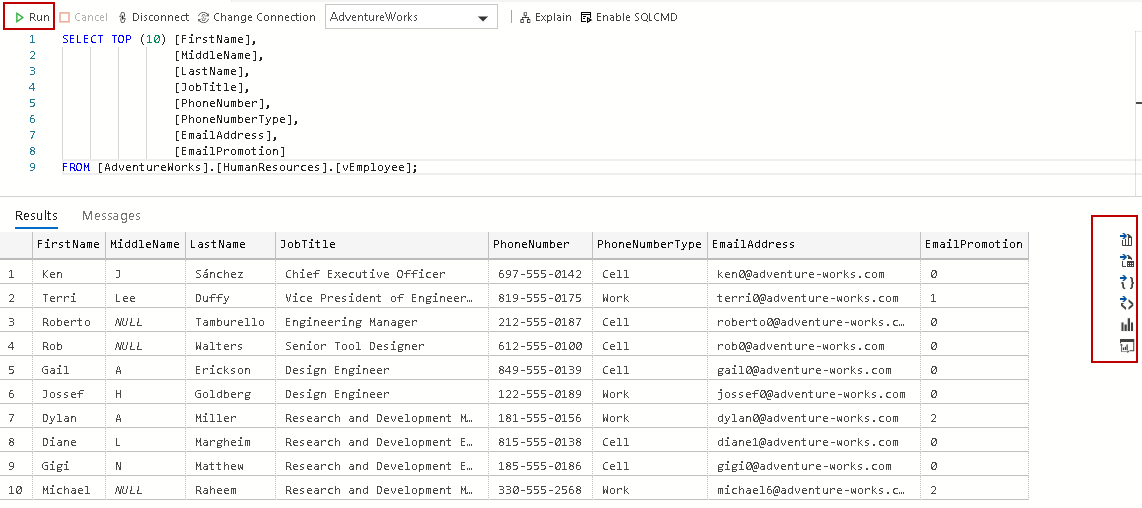Run the query
Screen dimensions: 1142x508
click(32, 17)
